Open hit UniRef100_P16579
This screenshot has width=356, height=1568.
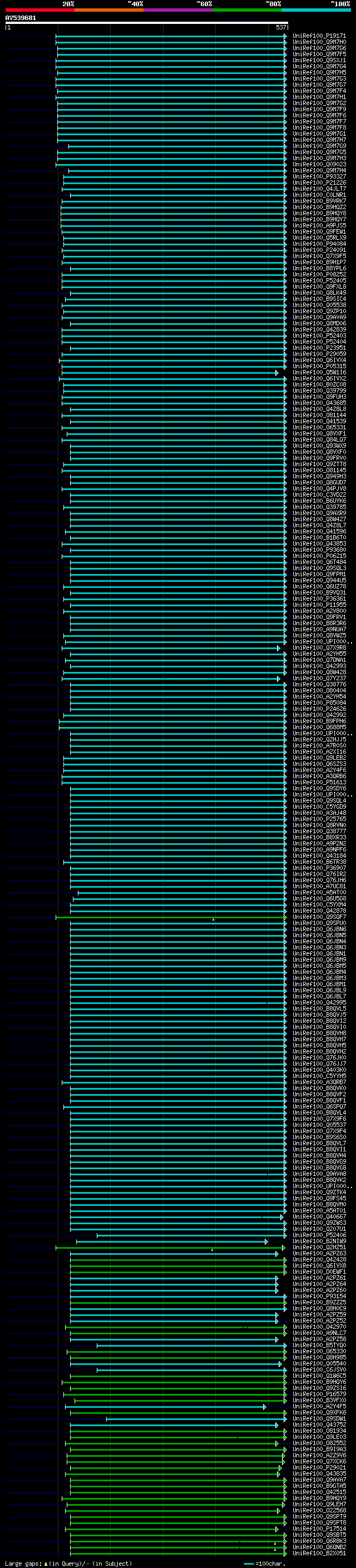point(319,1394)
